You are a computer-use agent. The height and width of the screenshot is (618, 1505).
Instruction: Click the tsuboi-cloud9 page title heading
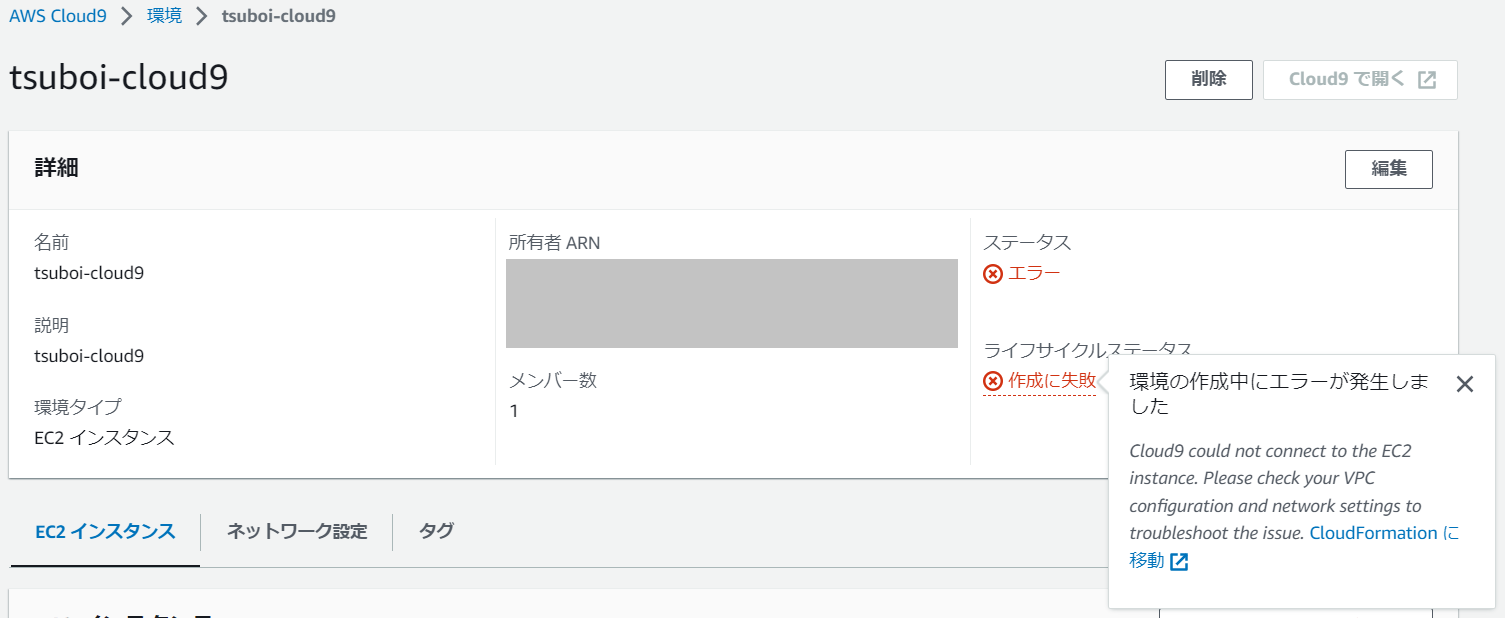[x=119, y=78]
